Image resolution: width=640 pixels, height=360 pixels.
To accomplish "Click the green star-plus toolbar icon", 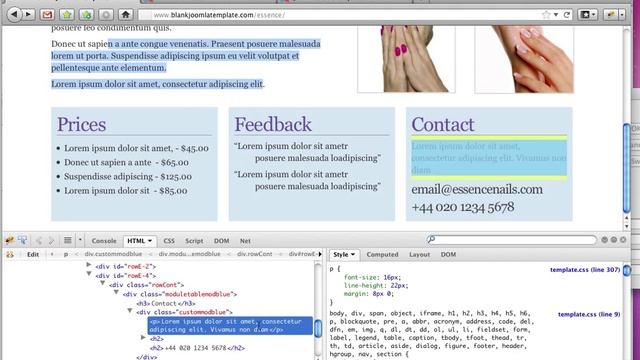I will coord(86,15).
